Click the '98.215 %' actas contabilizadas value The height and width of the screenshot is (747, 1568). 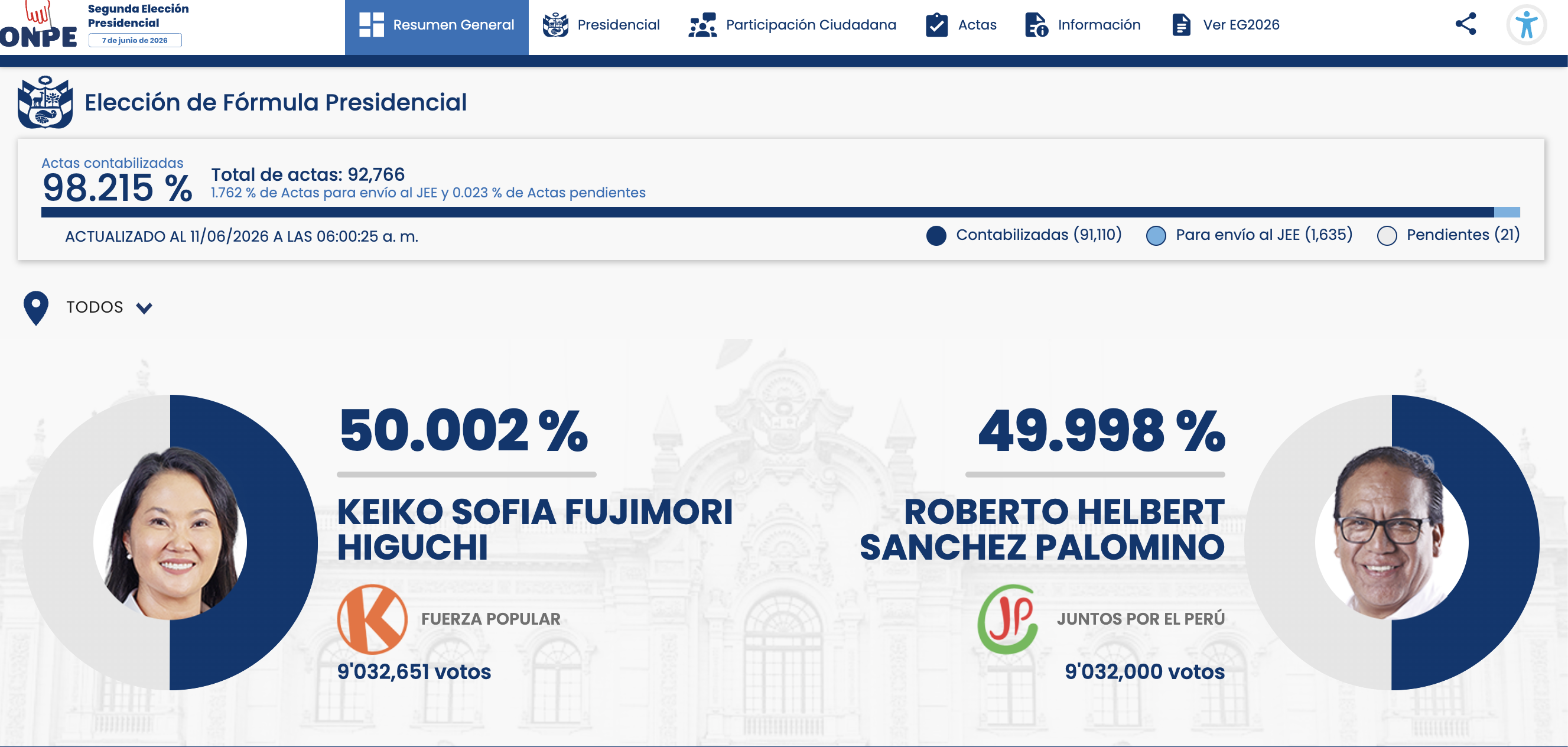[118, 187]
